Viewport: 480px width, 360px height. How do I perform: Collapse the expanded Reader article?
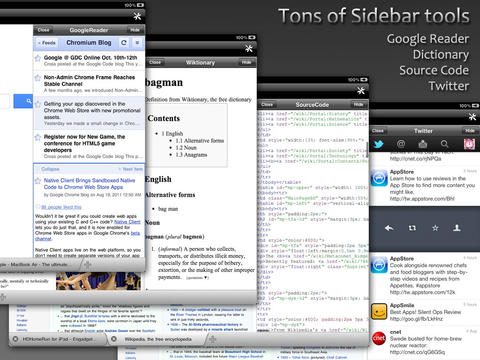tap(50, 169)
